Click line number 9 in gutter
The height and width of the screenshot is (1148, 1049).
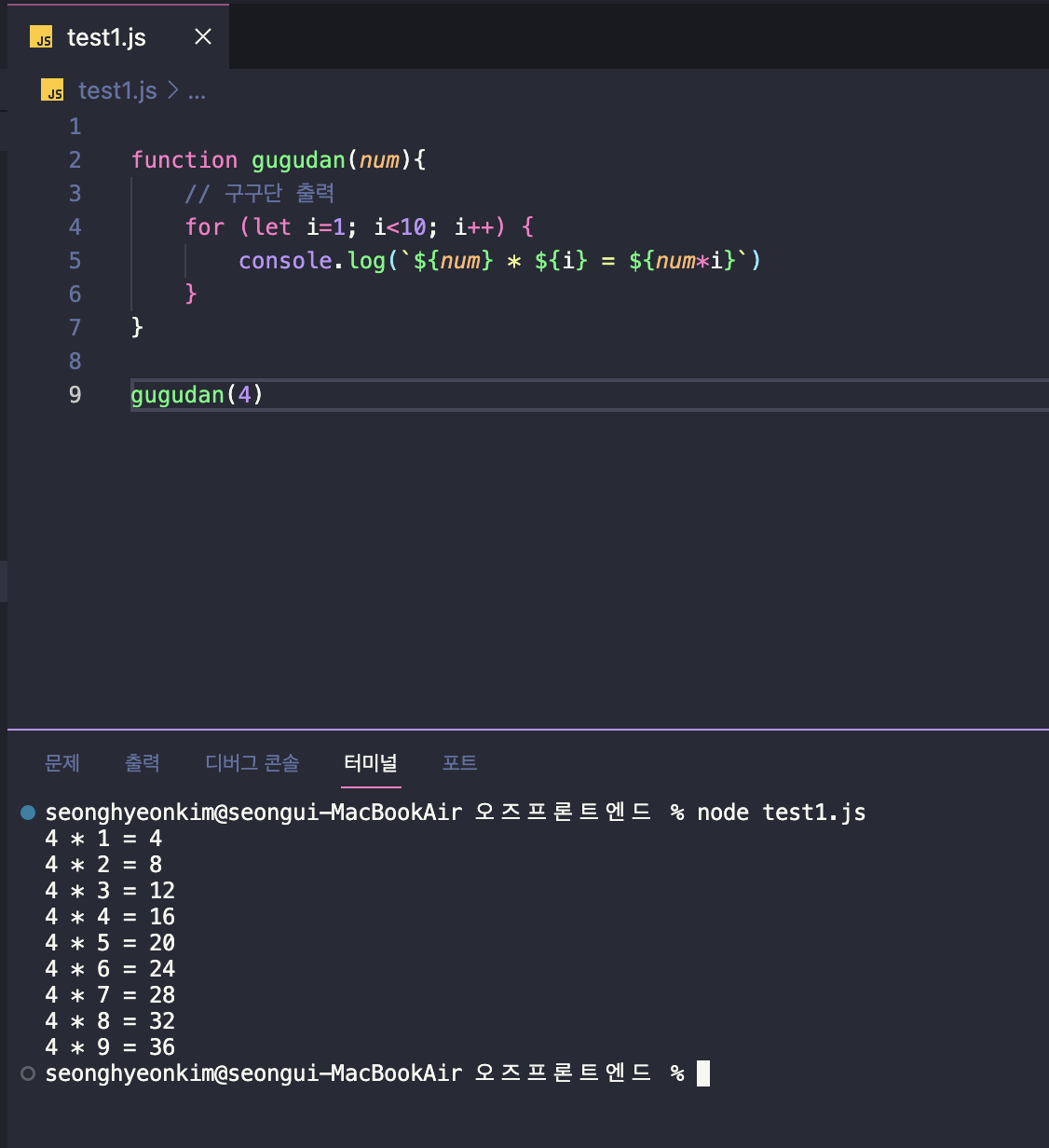[75, 395]
